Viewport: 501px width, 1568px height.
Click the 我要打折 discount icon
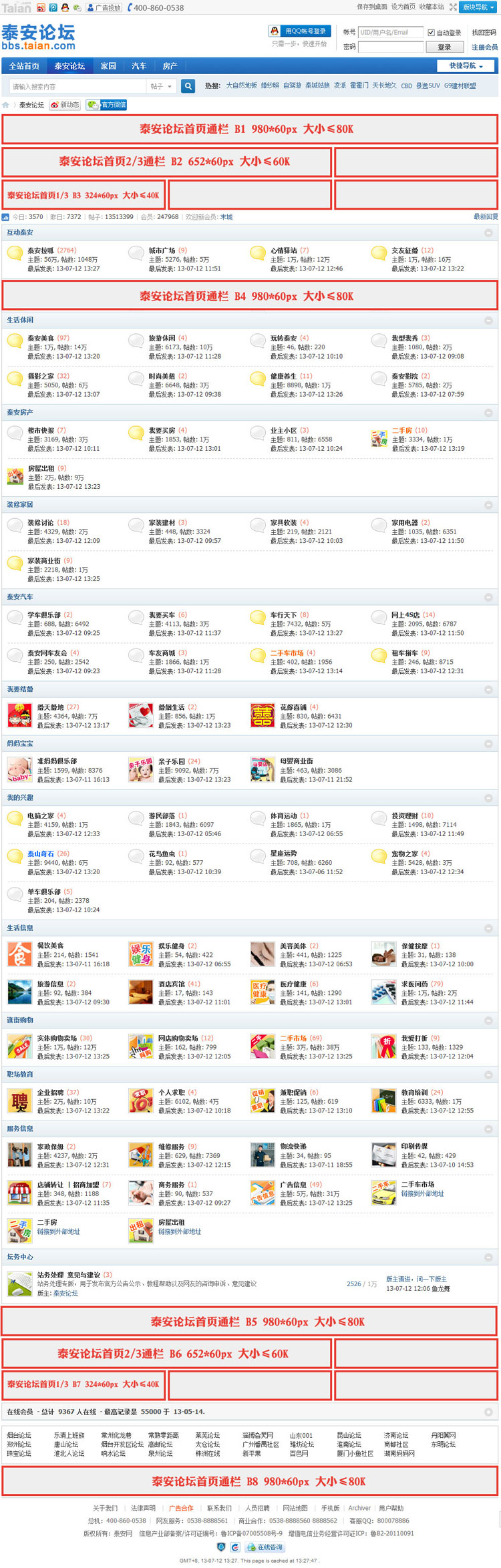coord(383,1046)
